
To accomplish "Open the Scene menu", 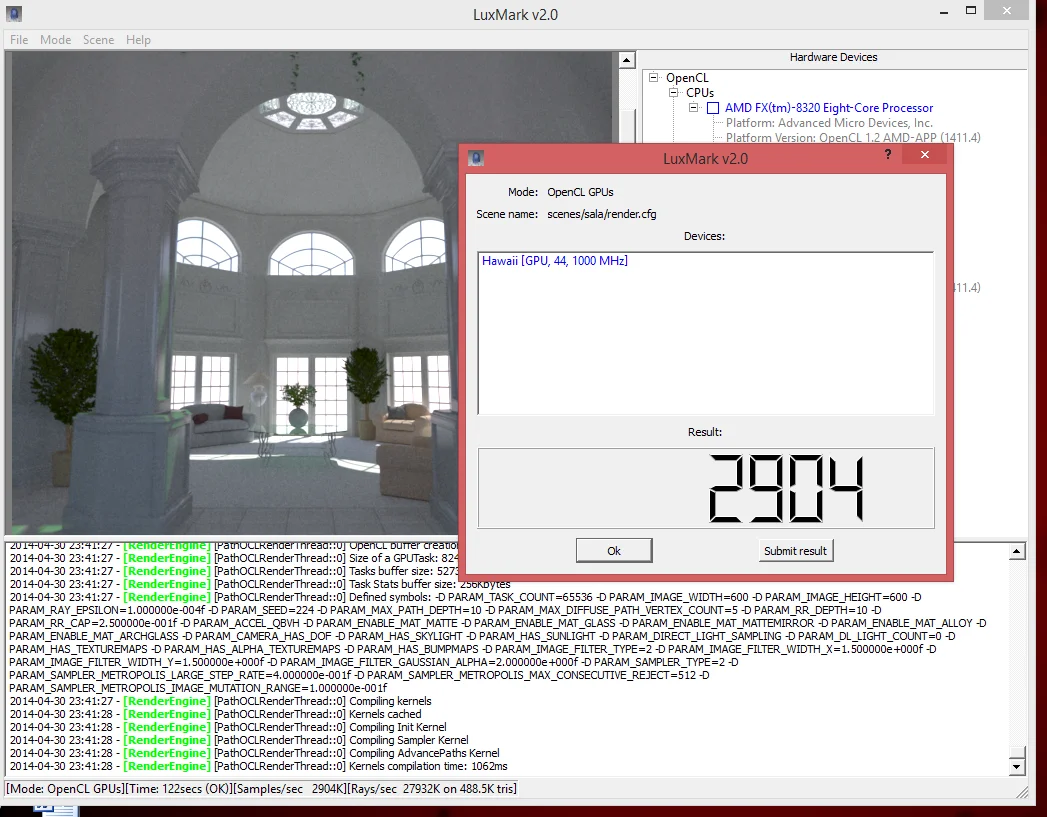I will [98, 40].
